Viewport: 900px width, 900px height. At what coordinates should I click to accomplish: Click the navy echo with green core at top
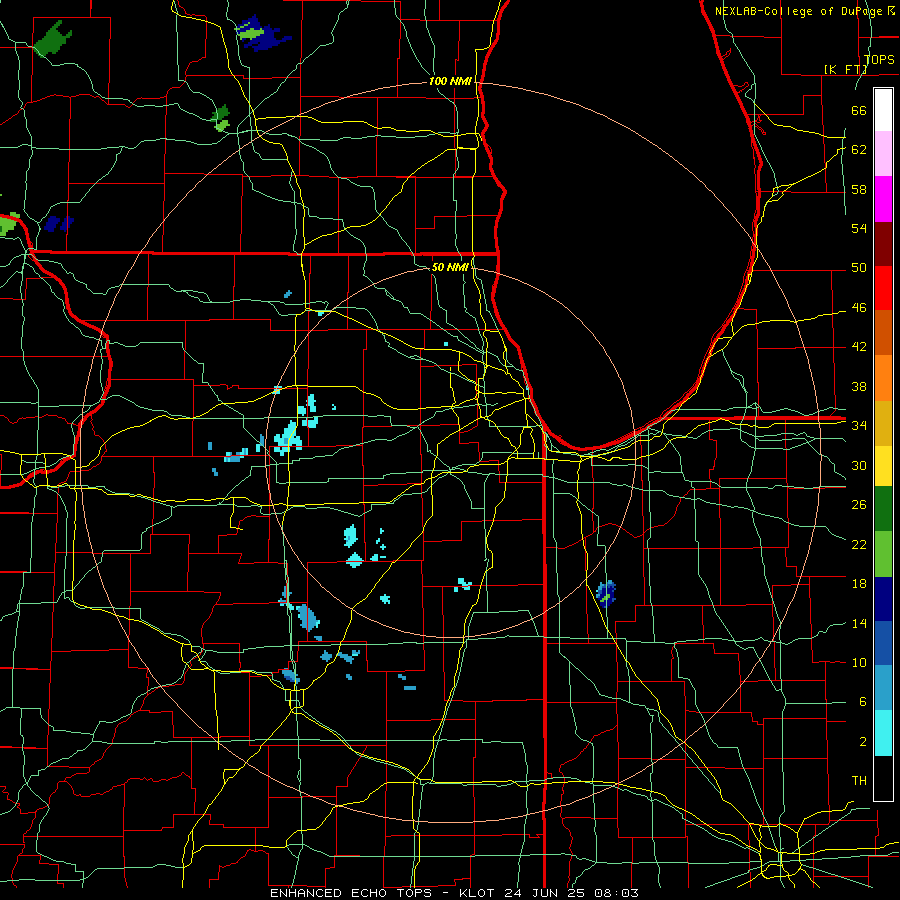pos(262,34)
